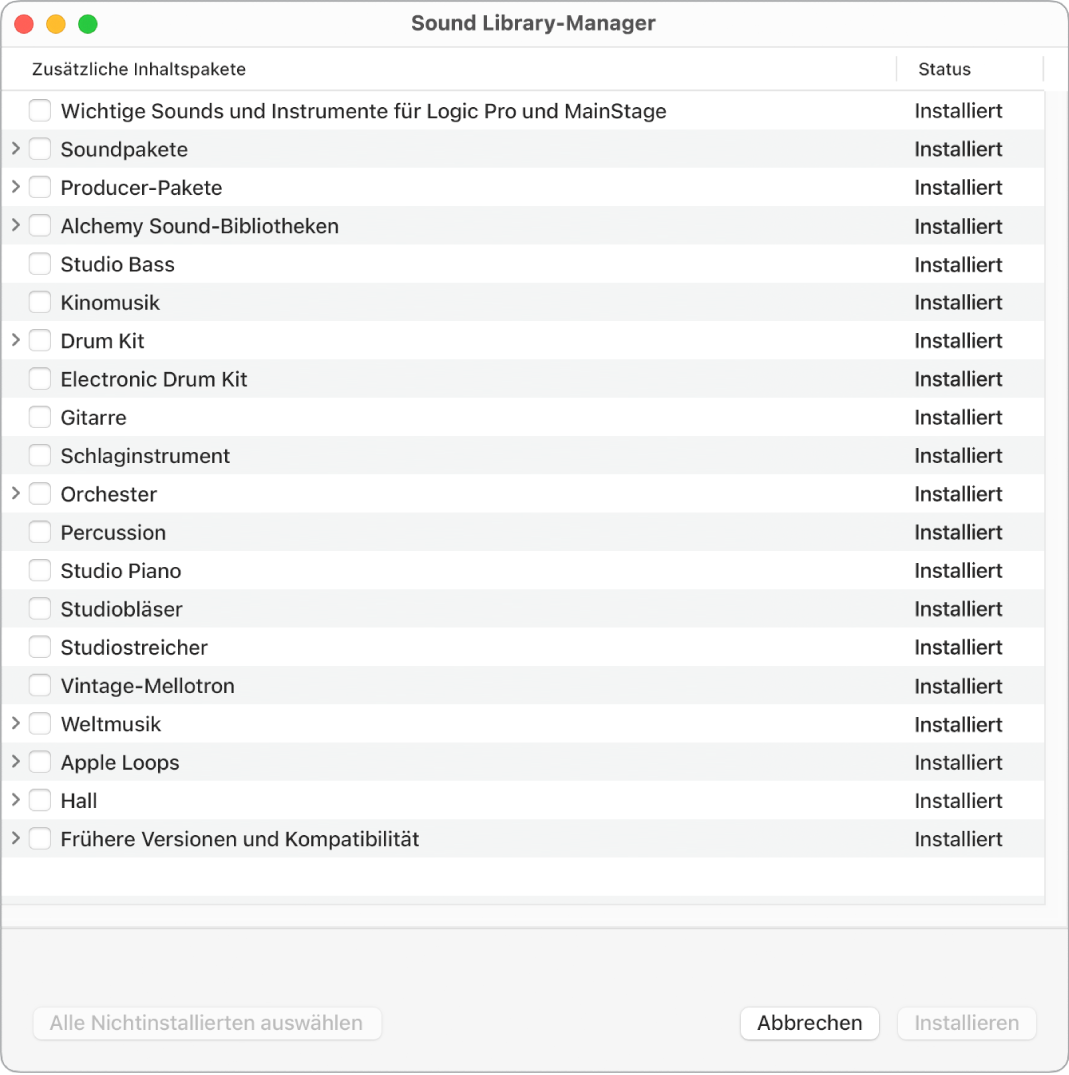Select the Gitarre row label
Screen dimensions: 1069x1075
click(93, 418)
